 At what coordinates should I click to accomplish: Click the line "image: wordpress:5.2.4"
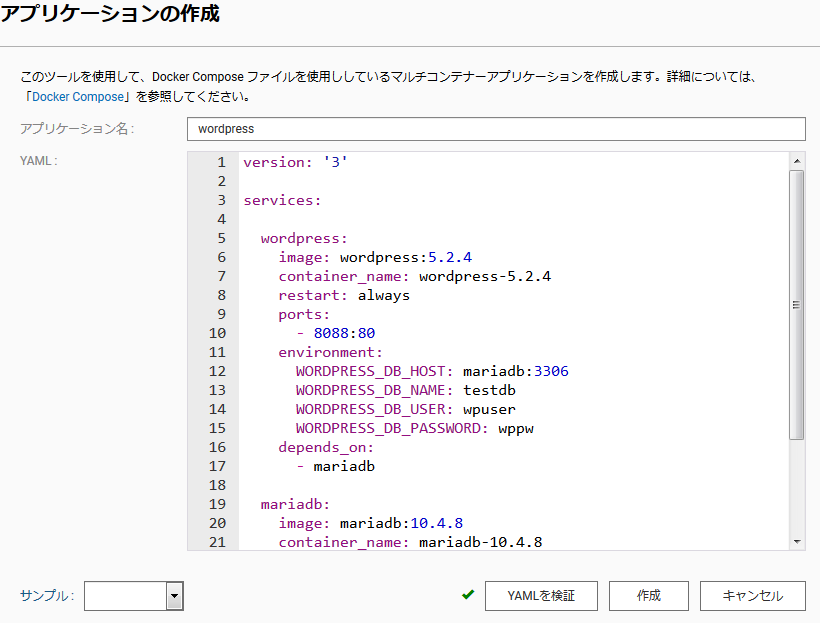click(375, 257)
